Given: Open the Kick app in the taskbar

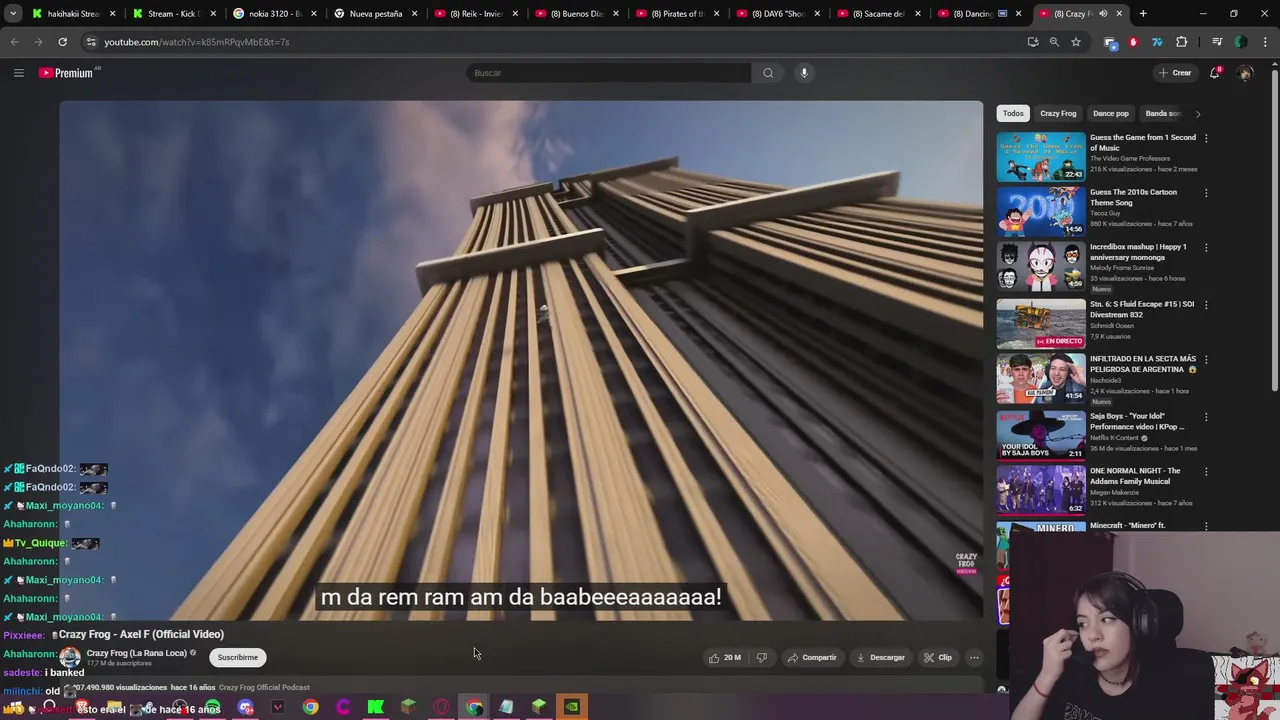Looking at the screenshot, I should [x=376, y=708].
